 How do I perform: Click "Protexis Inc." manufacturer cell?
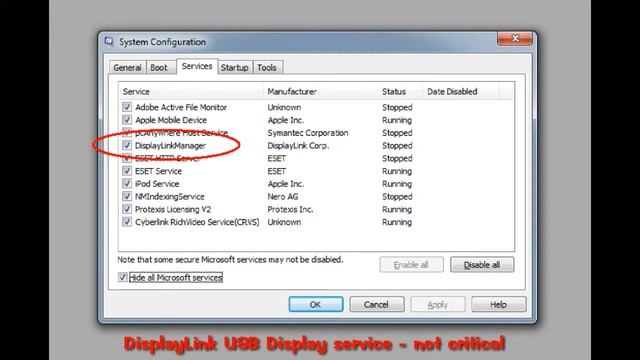(290, 209)
